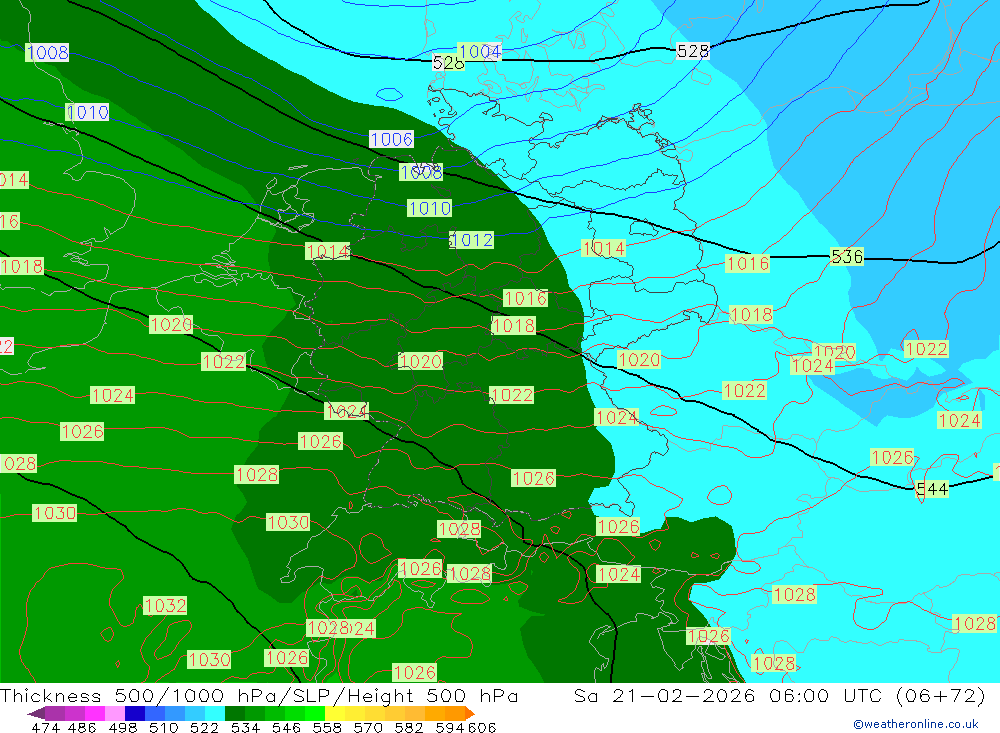The height and width of the screenshot is (733, 1000).
Task: Click the legend value 510
Action: tap(163, 727)
